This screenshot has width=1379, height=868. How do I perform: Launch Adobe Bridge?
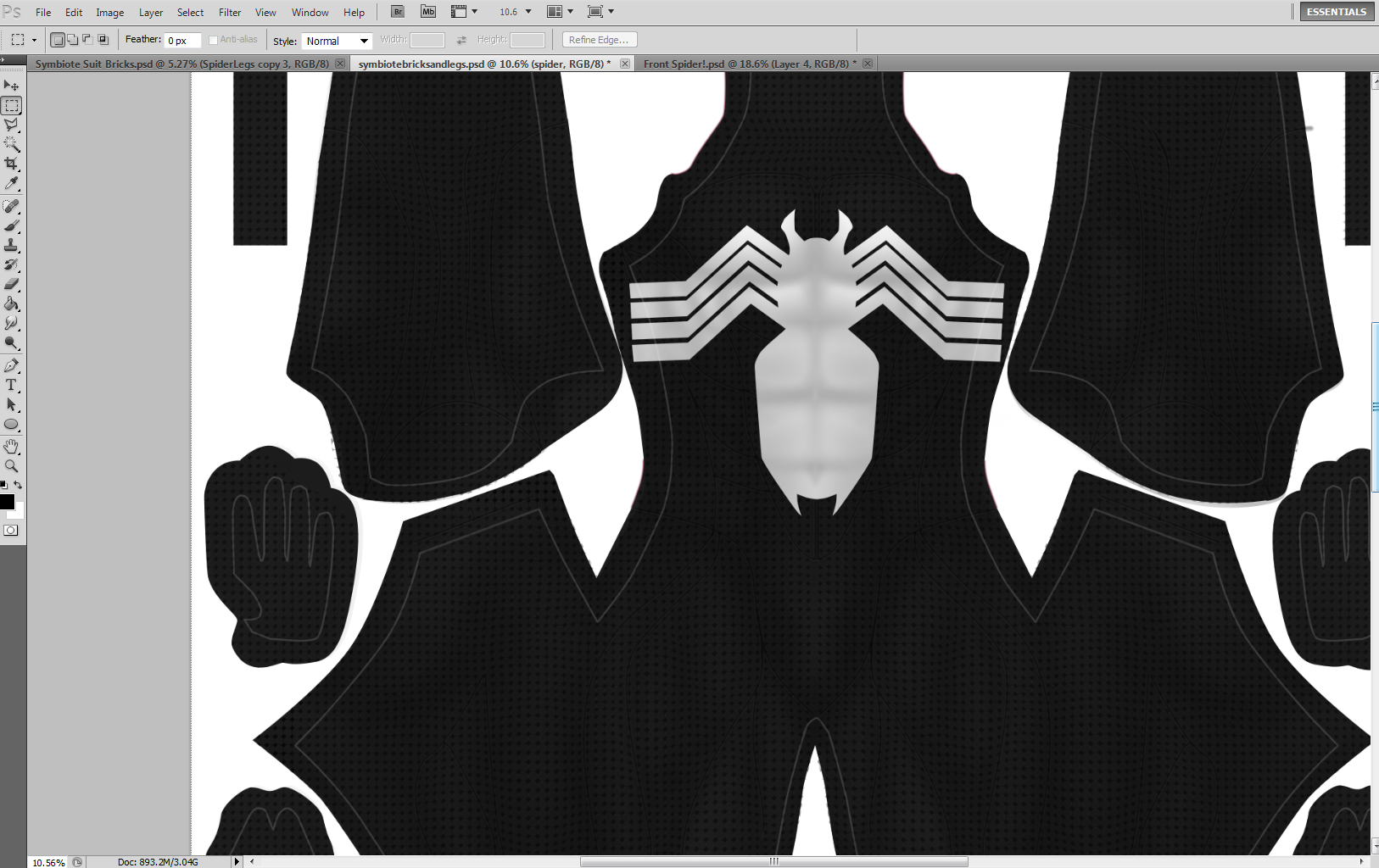pyautogui.click(x=398, y=12)
